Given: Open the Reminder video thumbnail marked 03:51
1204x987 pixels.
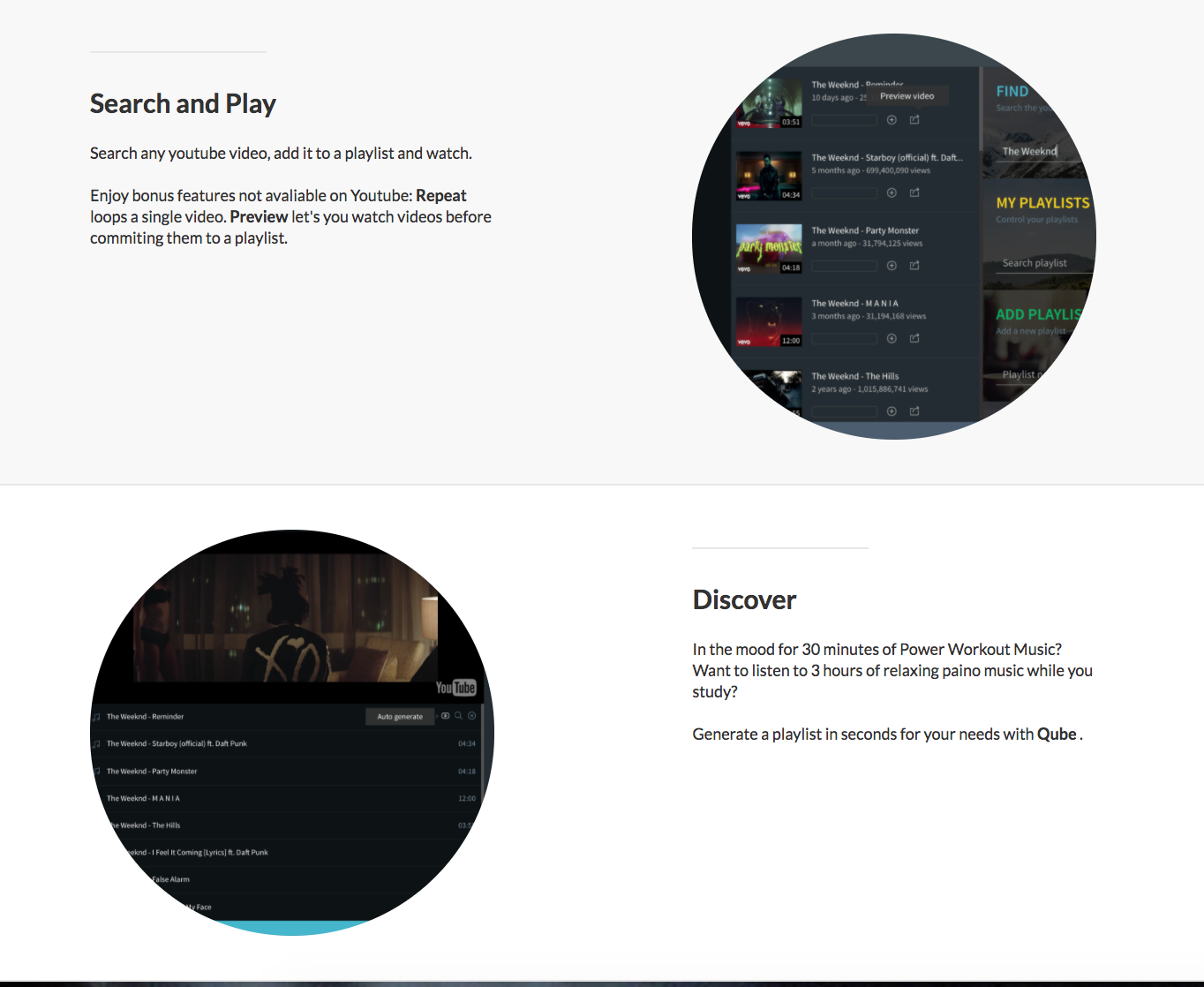Looking at the screenshot, I should pyautogui.click(x=769, y=103).
